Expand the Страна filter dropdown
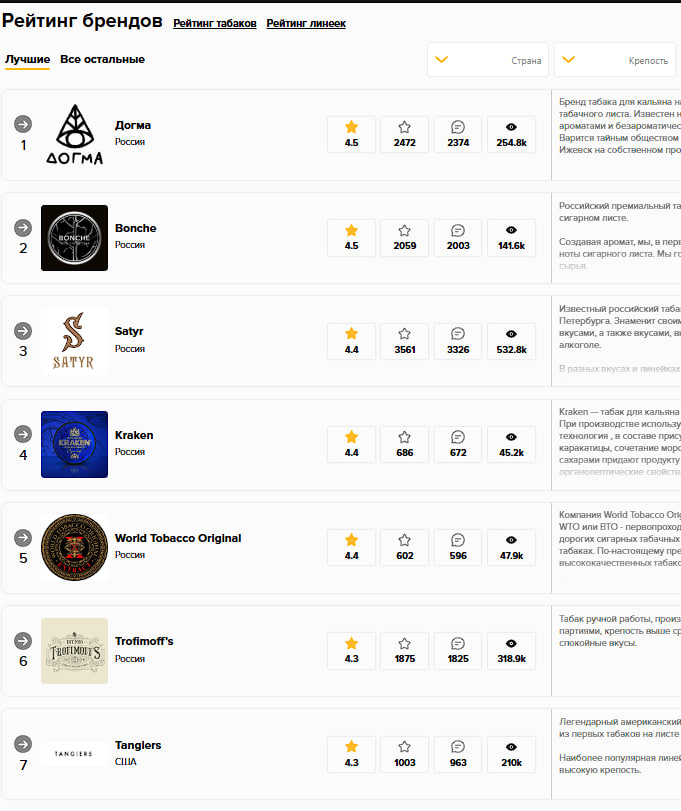The height and width of the screenshot is (811, 681). [x=487, y=60]
